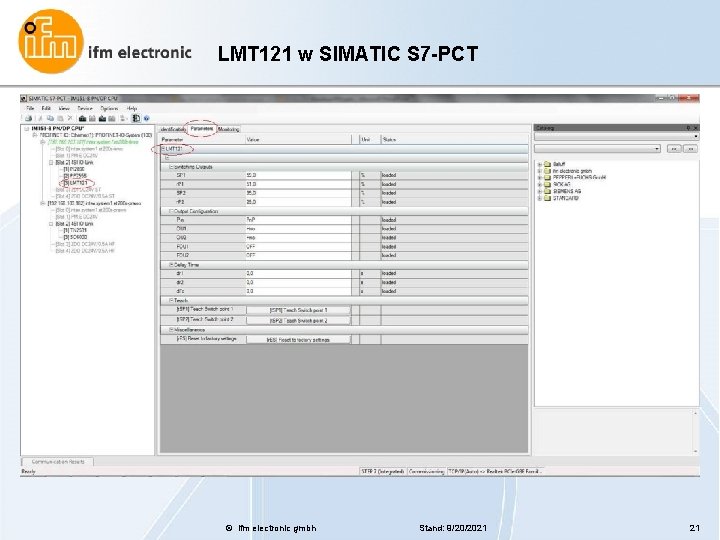Collapse the Teach section
The width and height of the screenshot is (720, 540).
pyautogui.click(x=171, y=300)
